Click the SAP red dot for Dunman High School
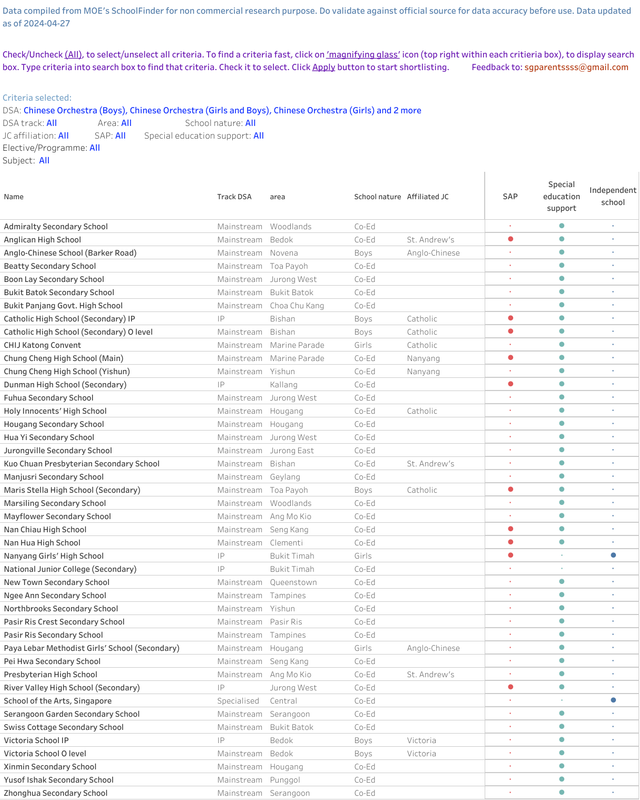 pos(510,384)
